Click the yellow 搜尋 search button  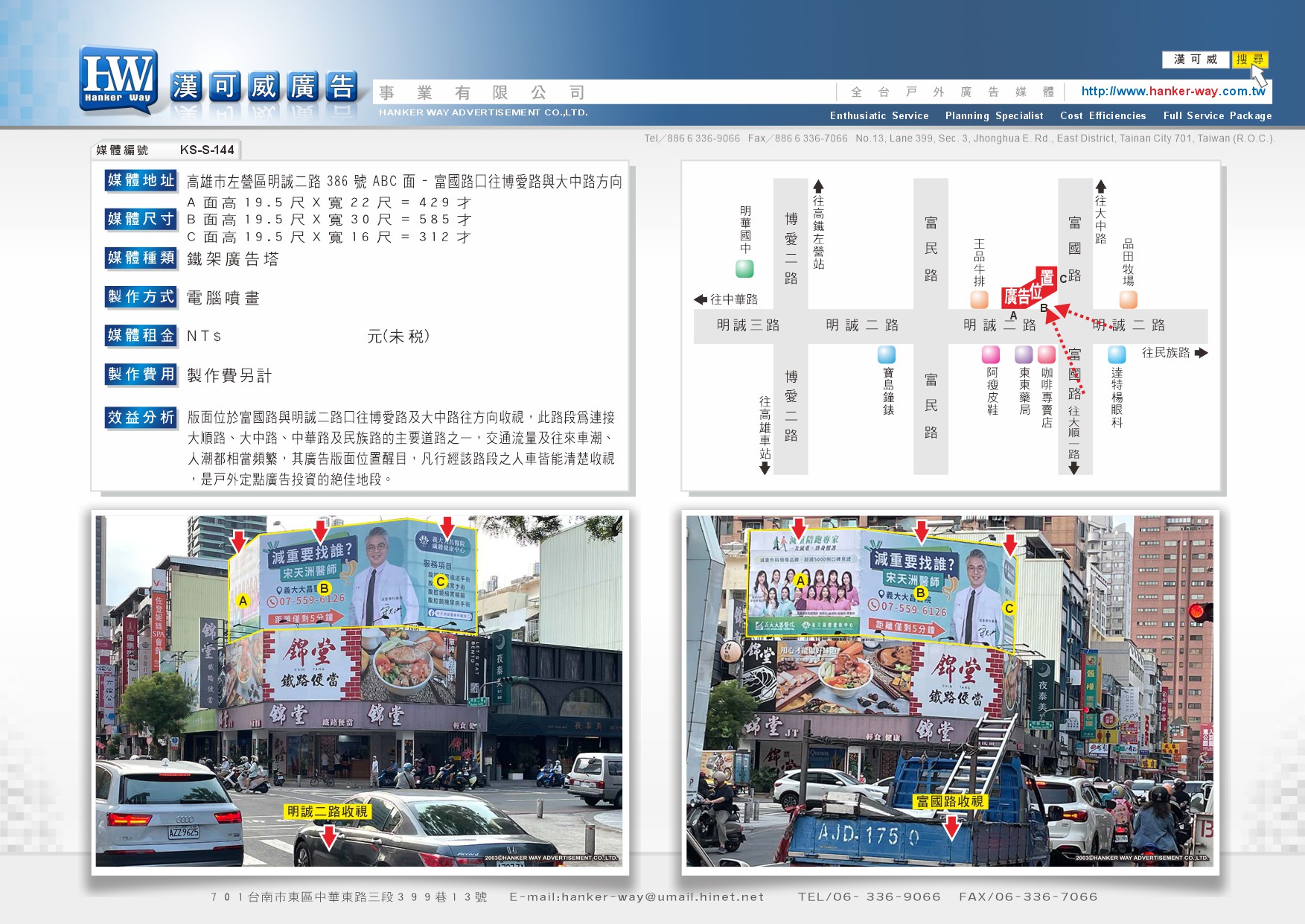[1250, 60]
